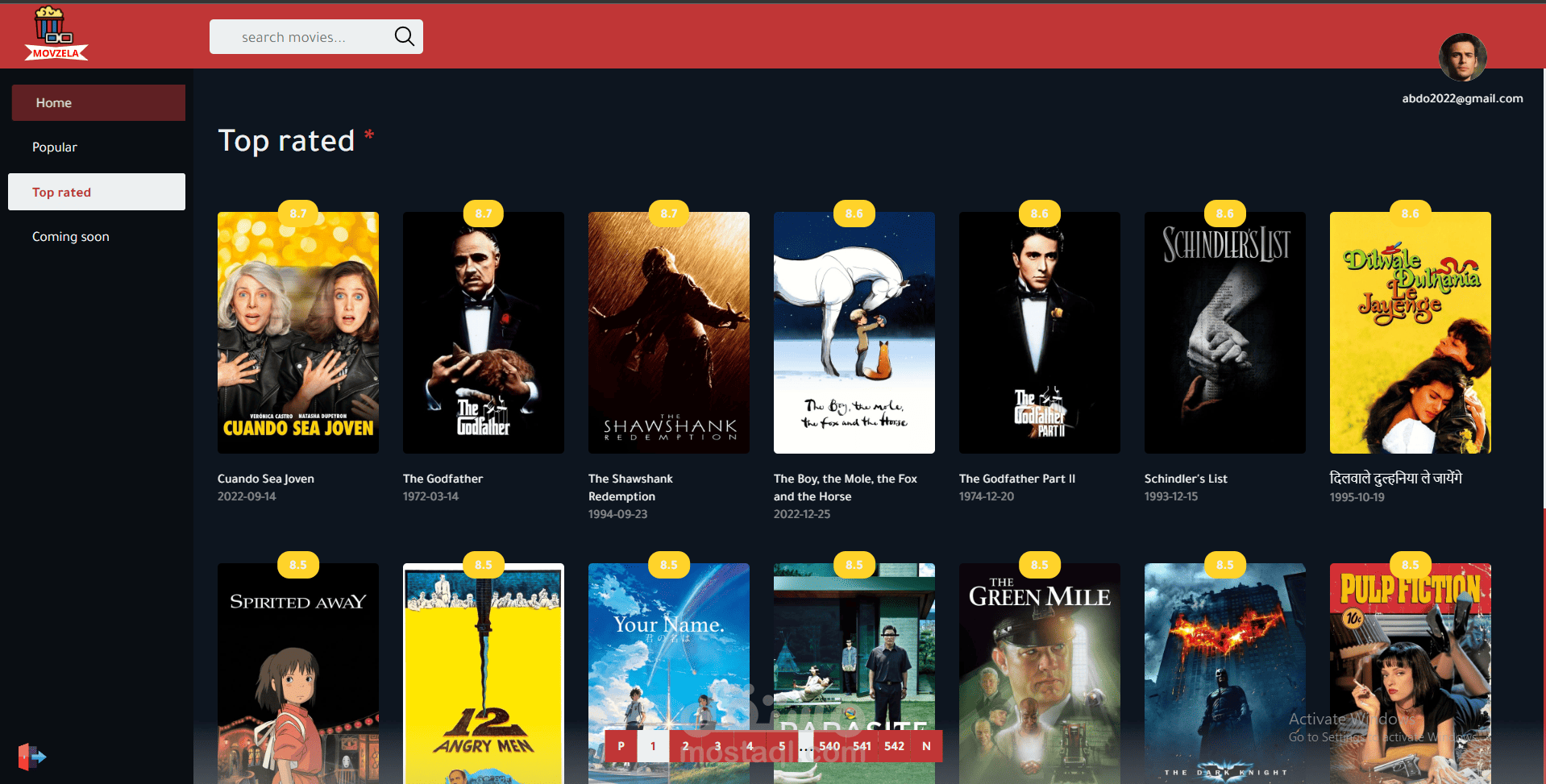Go to the next page with N button
This screenshot has height=784, width=1546.
[926, 746]
